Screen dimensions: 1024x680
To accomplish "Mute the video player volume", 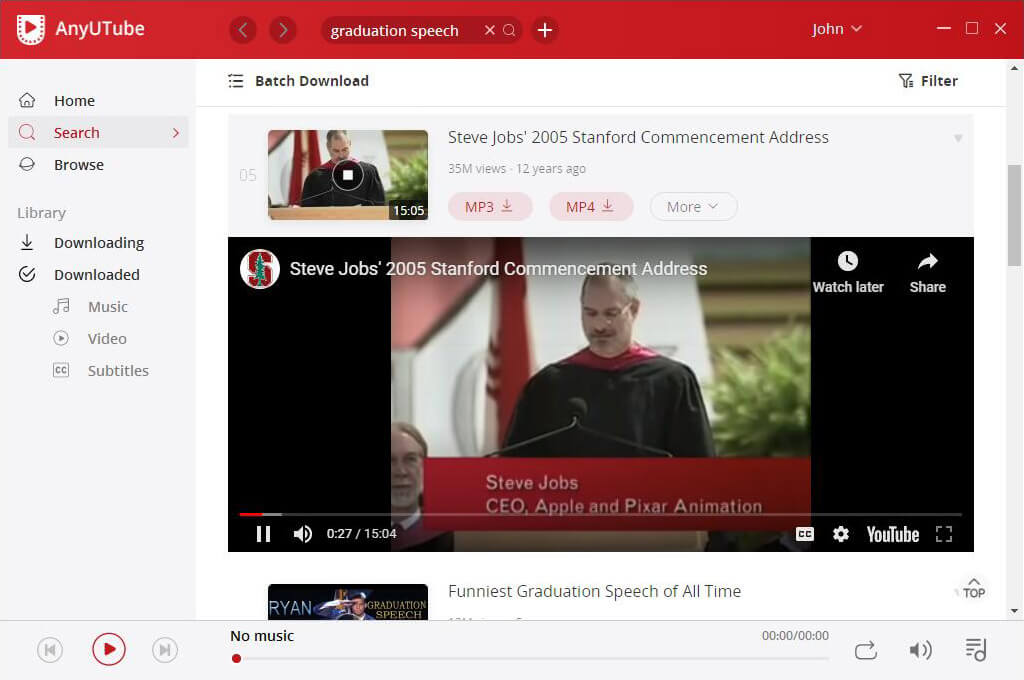I will point(302,534).
